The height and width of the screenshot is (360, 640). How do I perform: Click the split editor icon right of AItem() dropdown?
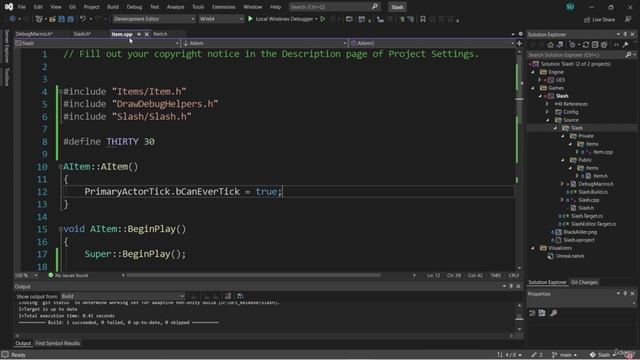(519, 43)
